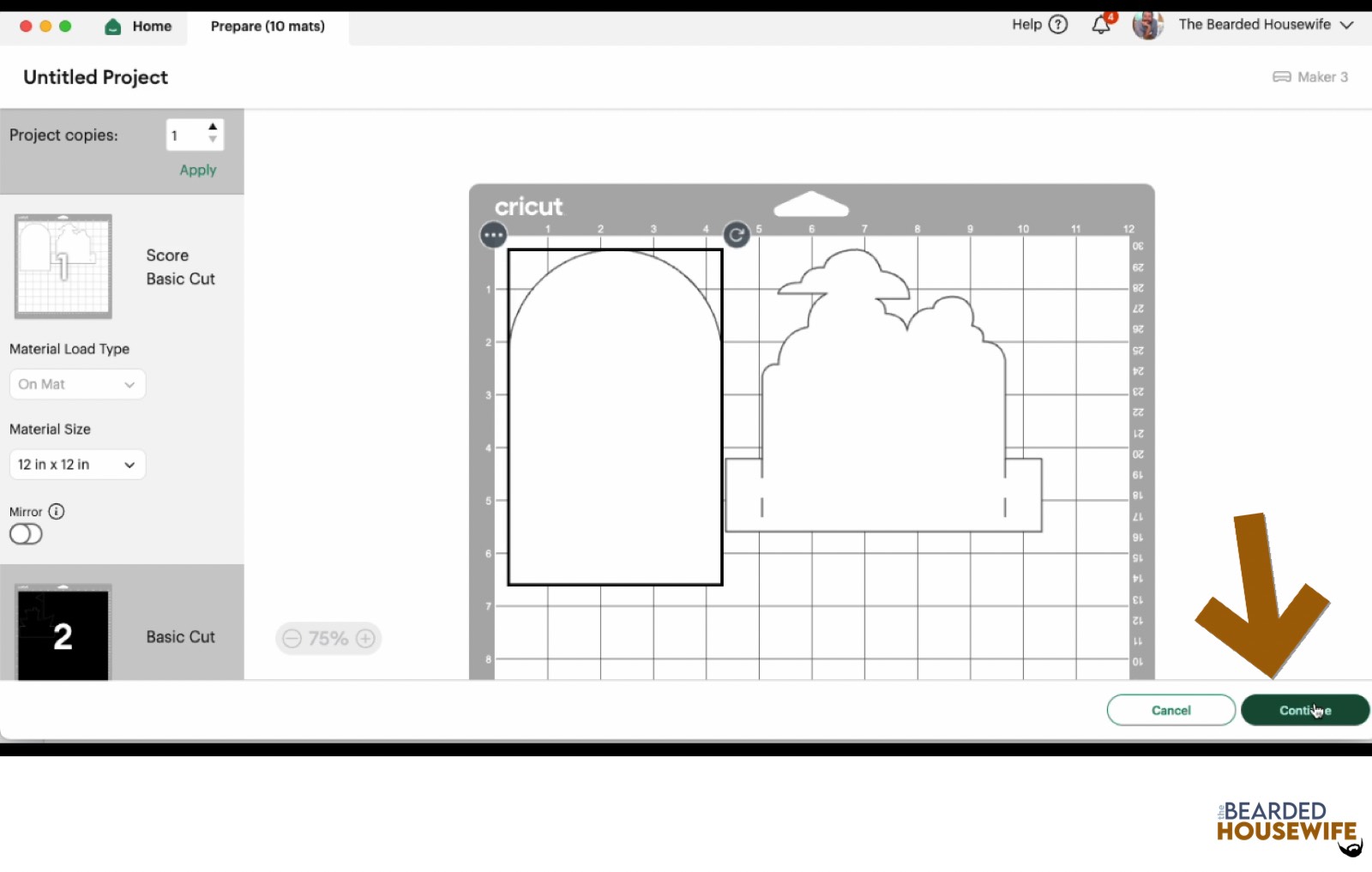Open the mat options three-dot menu
The height and width of the screenshot is (872, 1372).
pos(493,234)
